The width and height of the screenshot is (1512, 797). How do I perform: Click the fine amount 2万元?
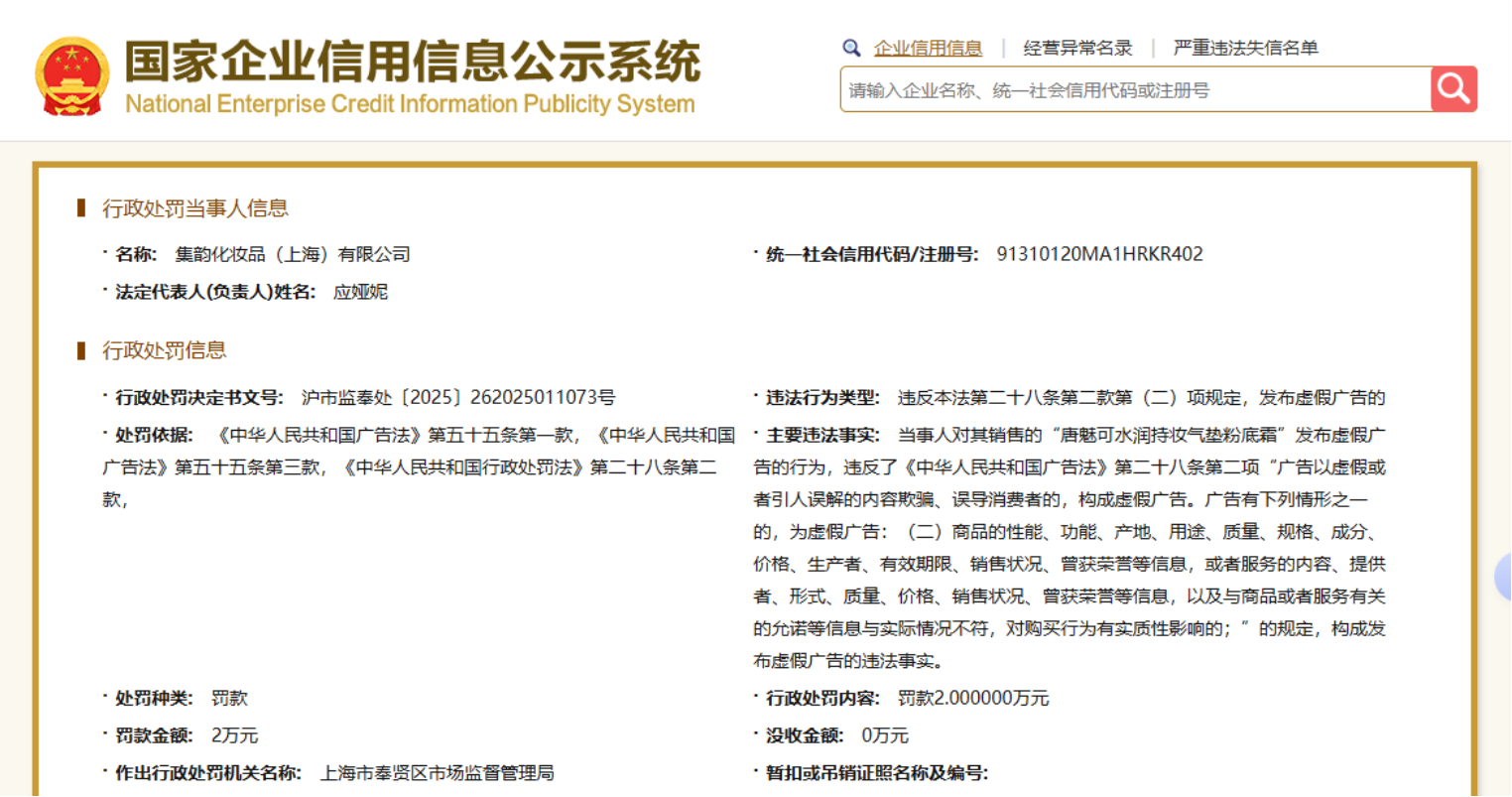tap(234, 735)
